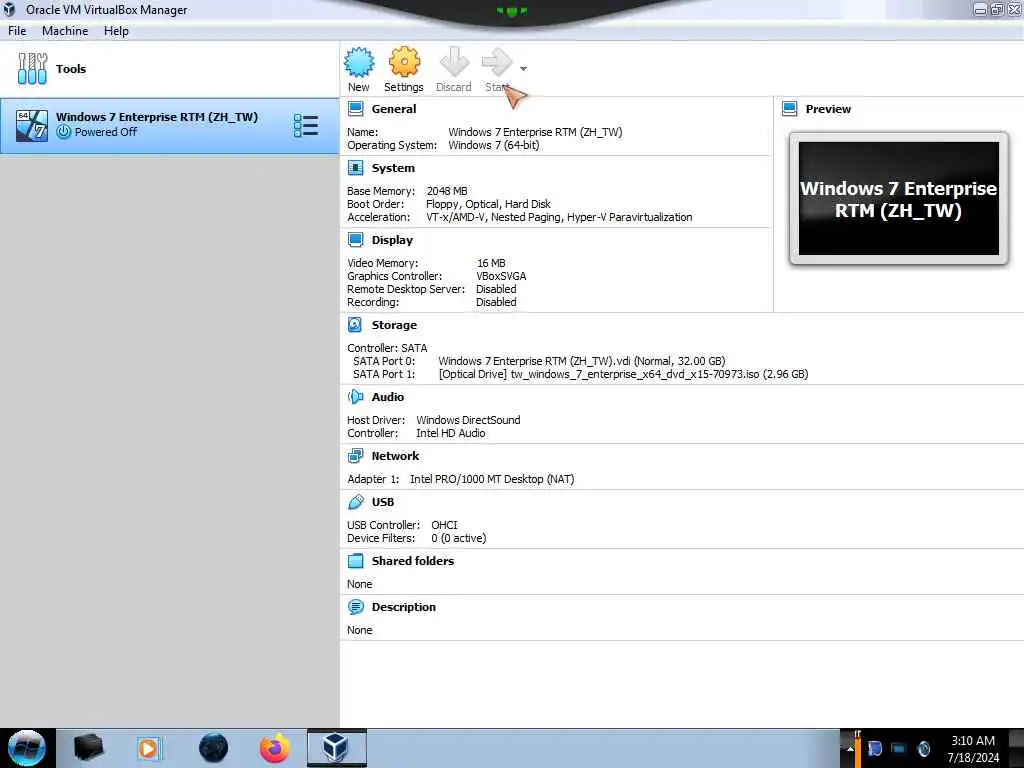This screenshot has width=1024, height=768.
Task: Open the System settings heading link
Action: click(x=393, y=168)
